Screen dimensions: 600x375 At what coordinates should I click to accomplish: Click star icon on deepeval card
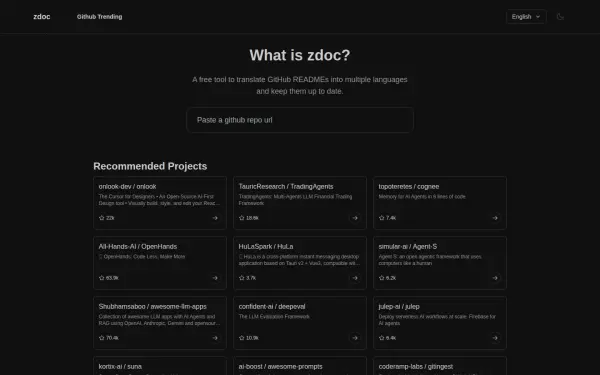tap(241, 338)
